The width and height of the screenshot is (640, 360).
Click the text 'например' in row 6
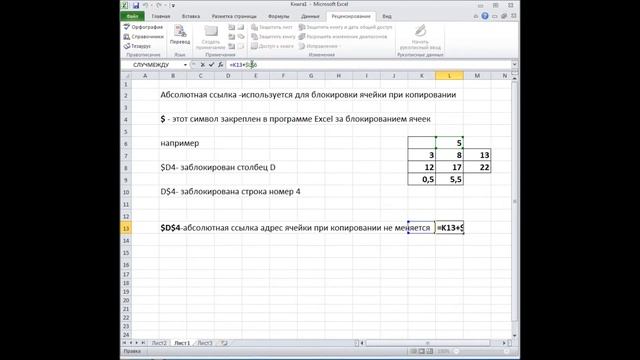(180, 143)
